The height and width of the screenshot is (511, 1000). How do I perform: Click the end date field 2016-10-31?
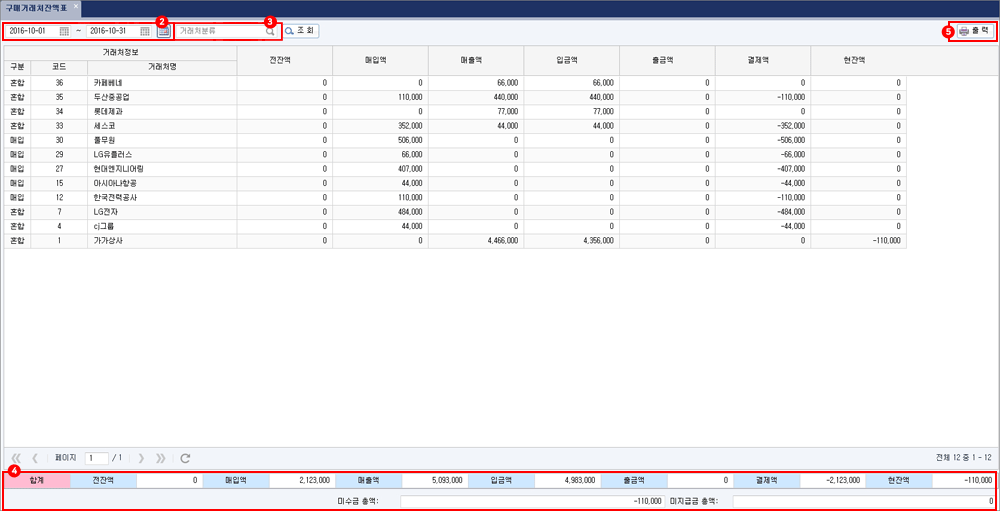coord(113,31)
